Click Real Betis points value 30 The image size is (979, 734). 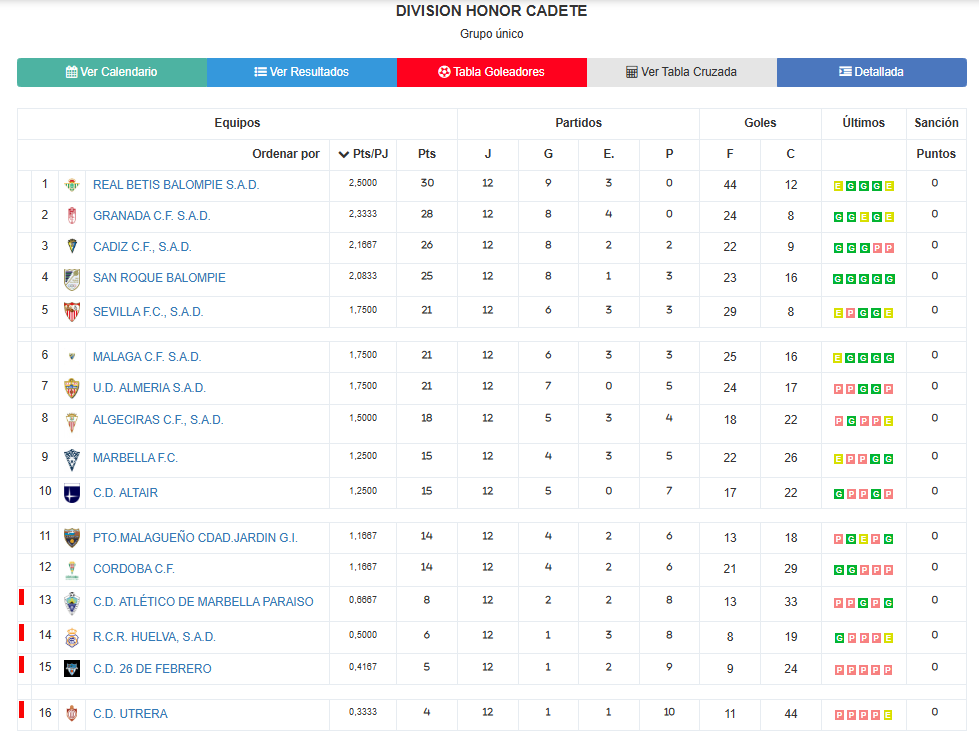427,183
